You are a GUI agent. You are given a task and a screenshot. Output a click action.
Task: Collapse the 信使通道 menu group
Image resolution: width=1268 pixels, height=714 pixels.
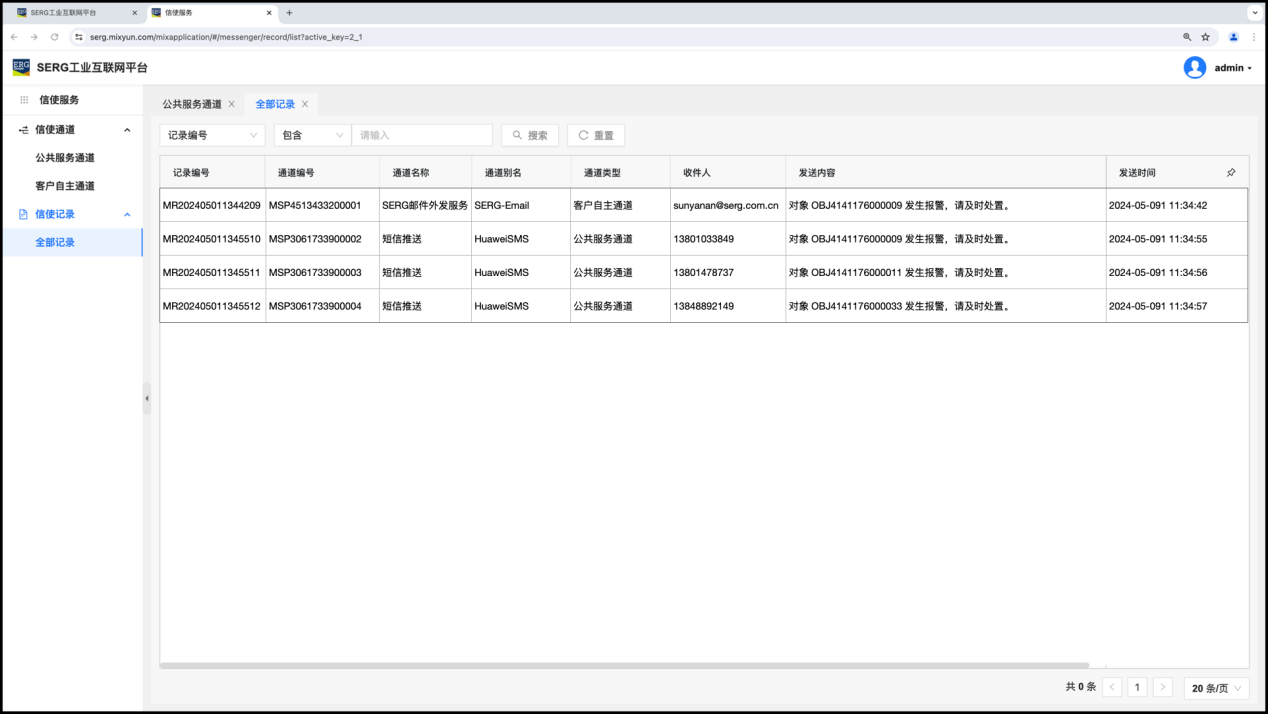(x=127, y=130)
